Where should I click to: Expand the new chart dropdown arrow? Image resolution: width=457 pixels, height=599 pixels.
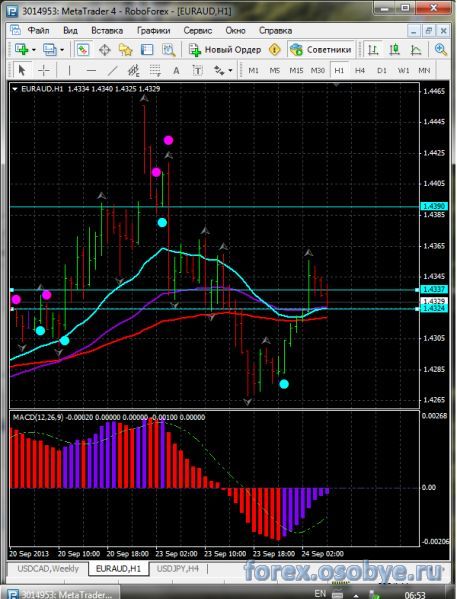coord(34,50)
